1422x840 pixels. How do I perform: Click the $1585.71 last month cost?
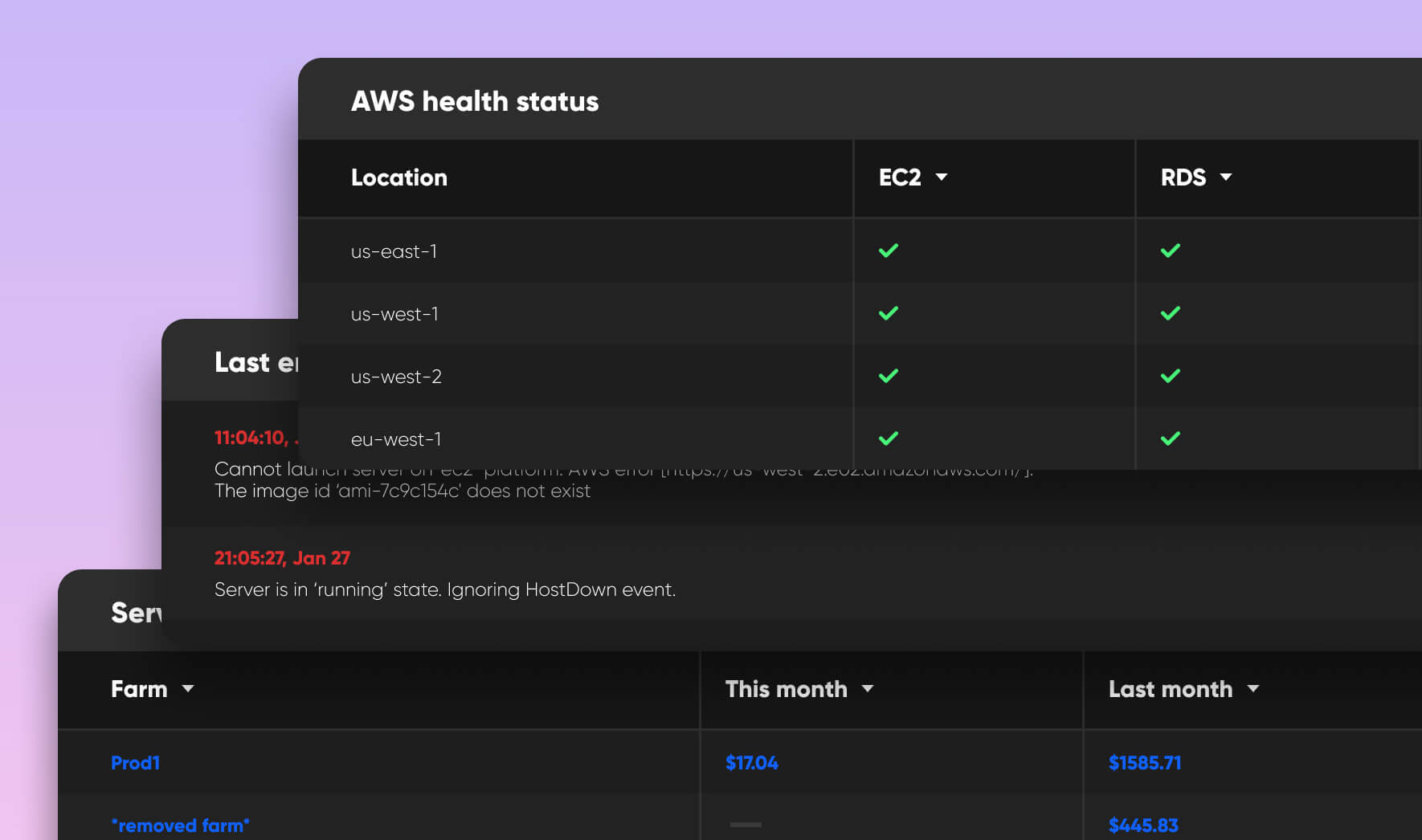[x=1145, y=763]
